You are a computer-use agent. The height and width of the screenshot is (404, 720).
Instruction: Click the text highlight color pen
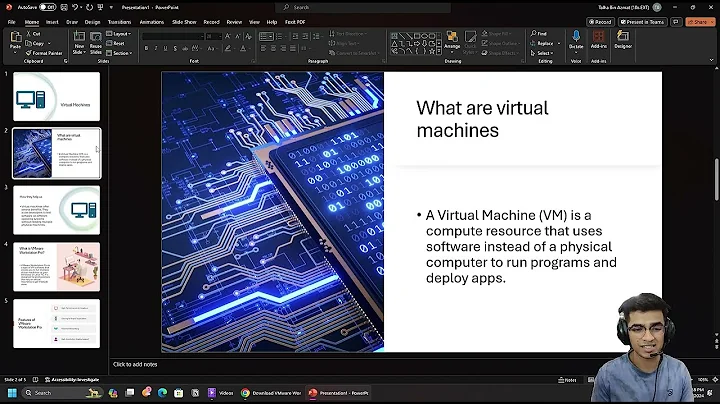228,48
